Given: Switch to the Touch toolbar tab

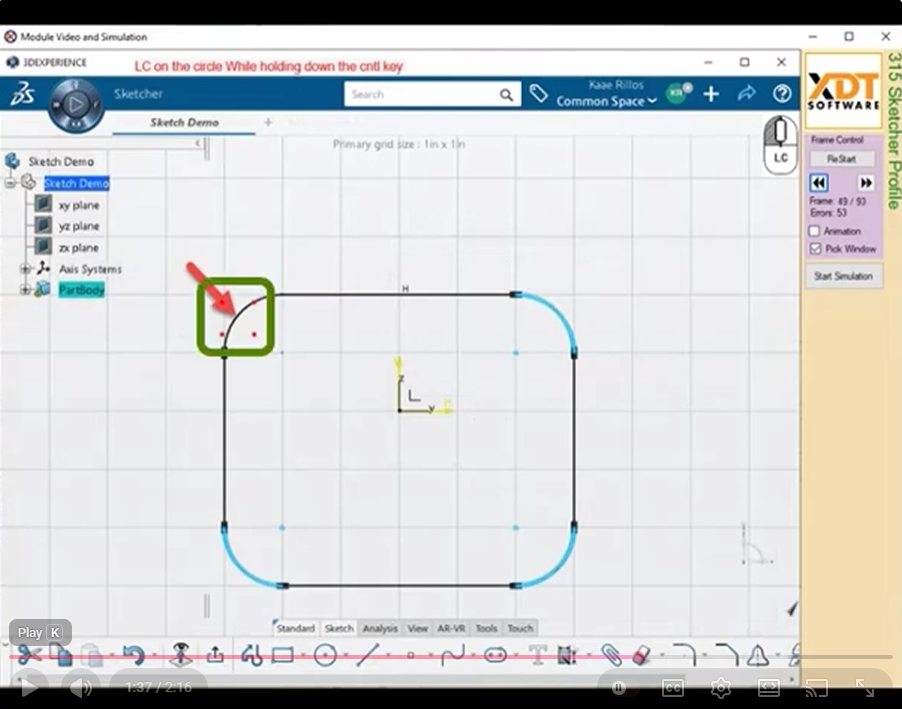Looking at the screenshot, I should [520, 628].
